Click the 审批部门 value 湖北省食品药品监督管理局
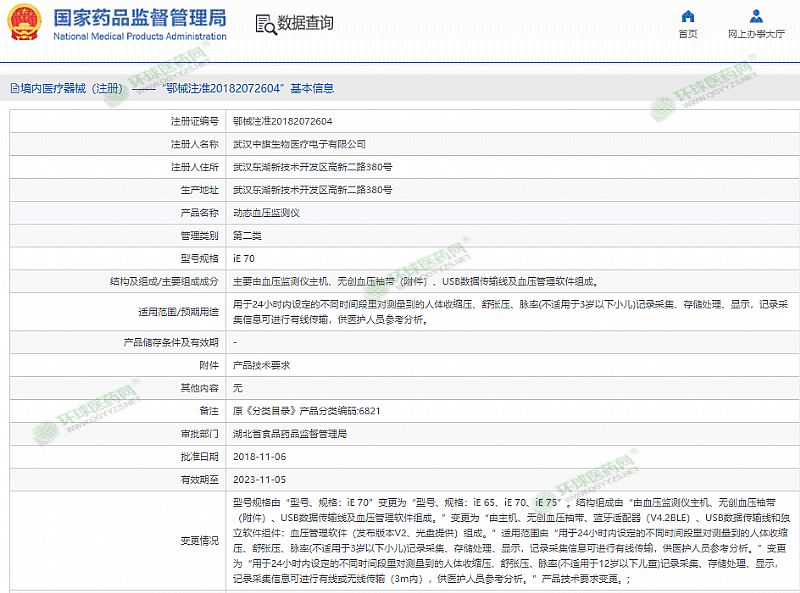800x593 pixels. coord(290,433)
